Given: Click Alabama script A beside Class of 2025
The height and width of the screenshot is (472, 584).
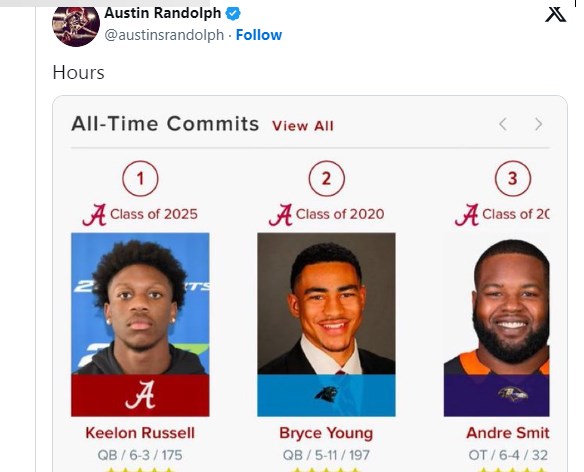Looking at the screenshot, I should click(94, 215).
